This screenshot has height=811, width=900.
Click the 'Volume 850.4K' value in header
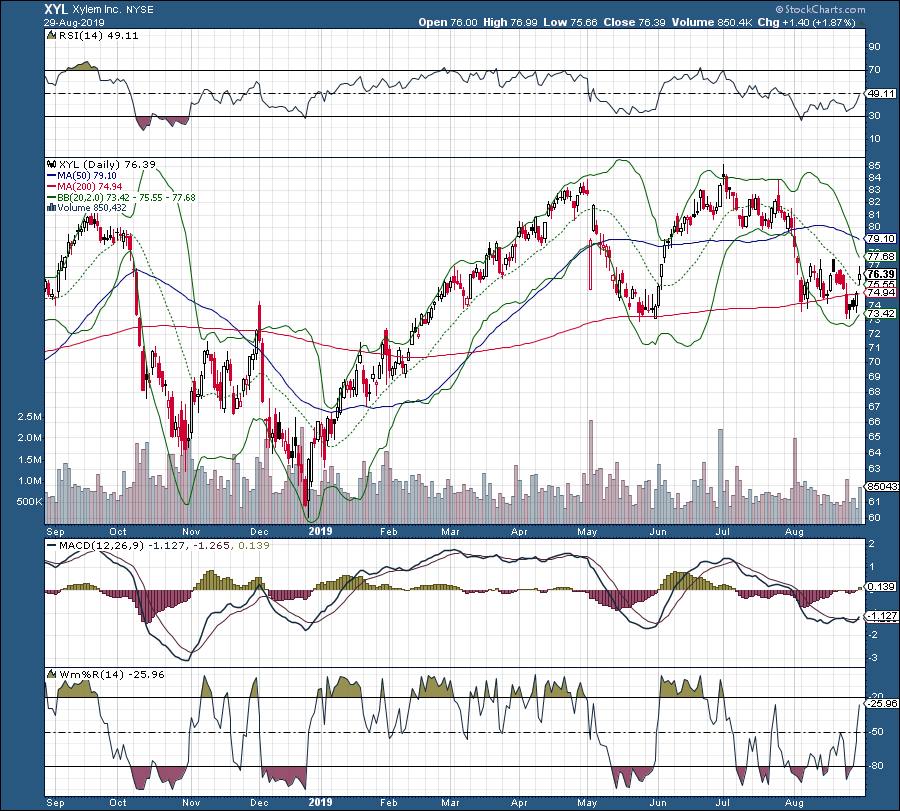712,22
